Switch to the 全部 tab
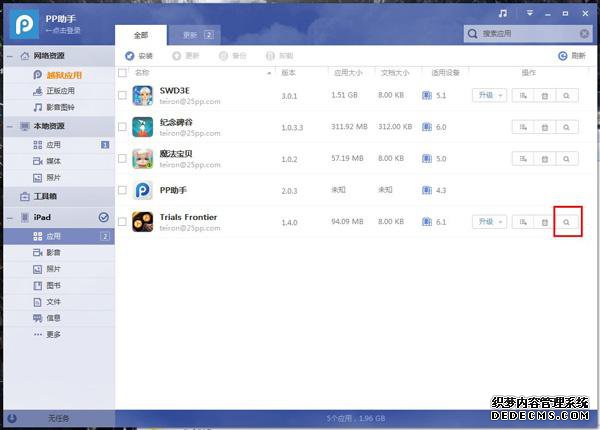This screenshot has width=600, height=430. click(141, 35)
